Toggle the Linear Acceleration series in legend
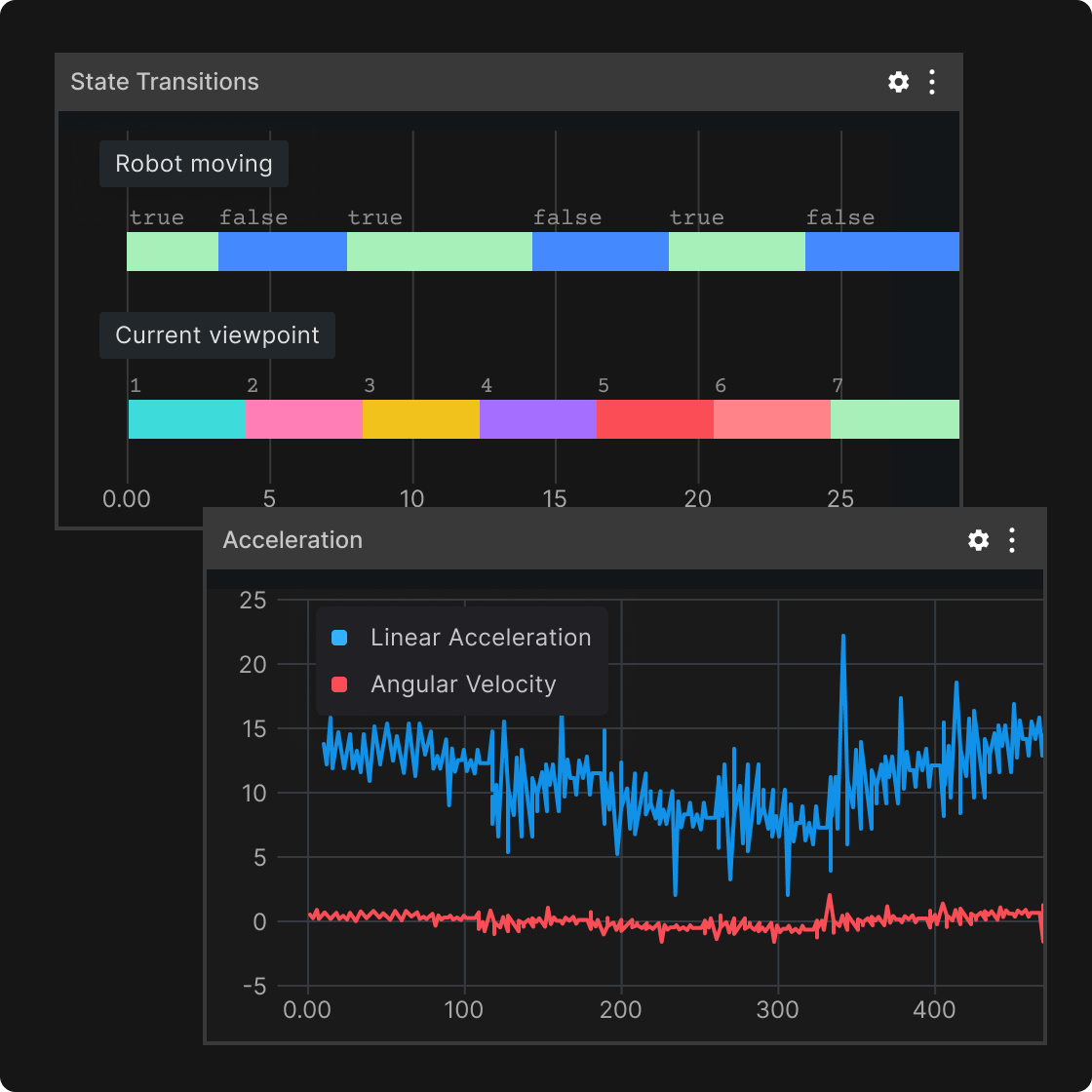The width and height of the screenshot is (1092, 1092). (x=480, y=638)
